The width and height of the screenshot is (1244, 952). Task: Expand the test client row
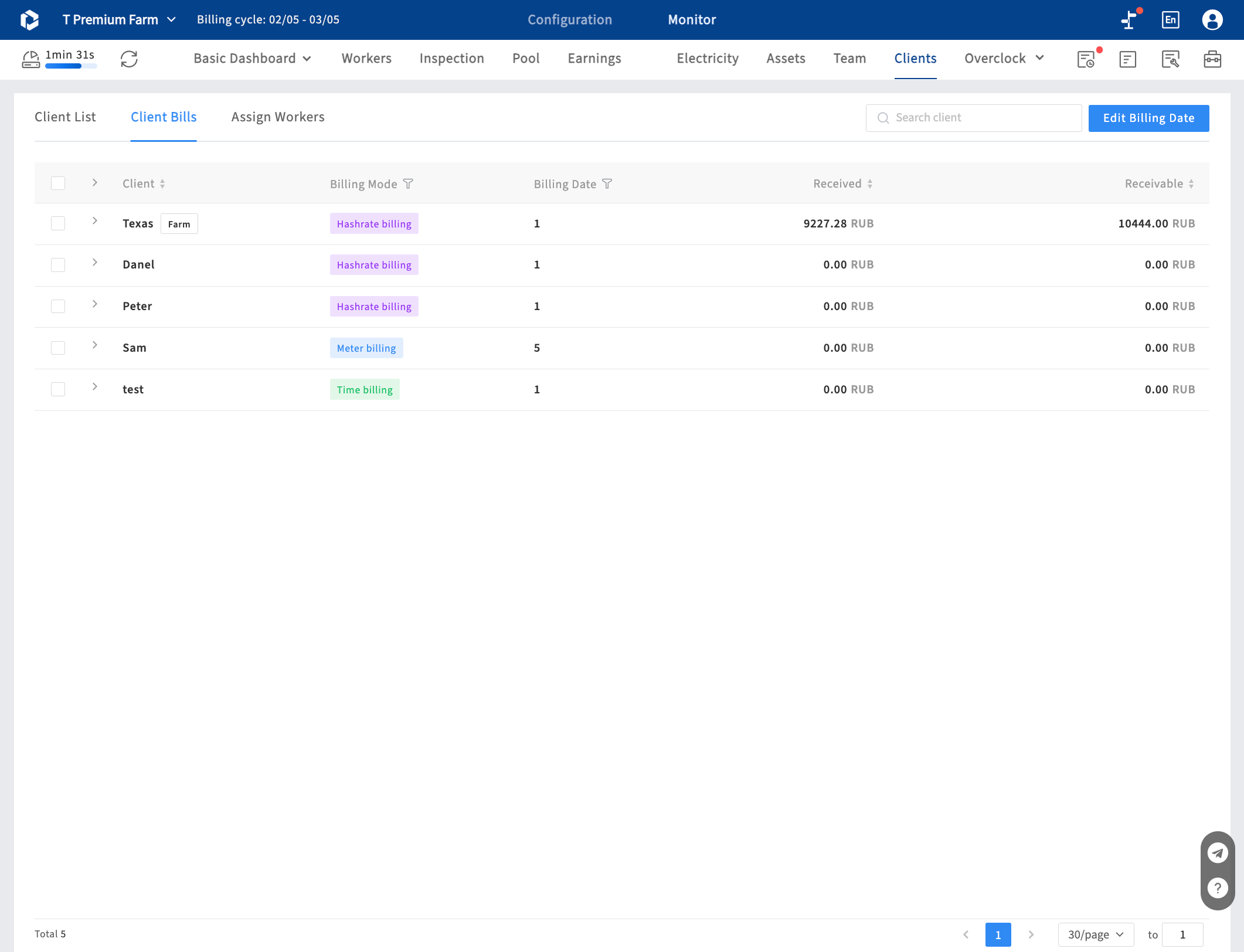[x=95, y=387]
